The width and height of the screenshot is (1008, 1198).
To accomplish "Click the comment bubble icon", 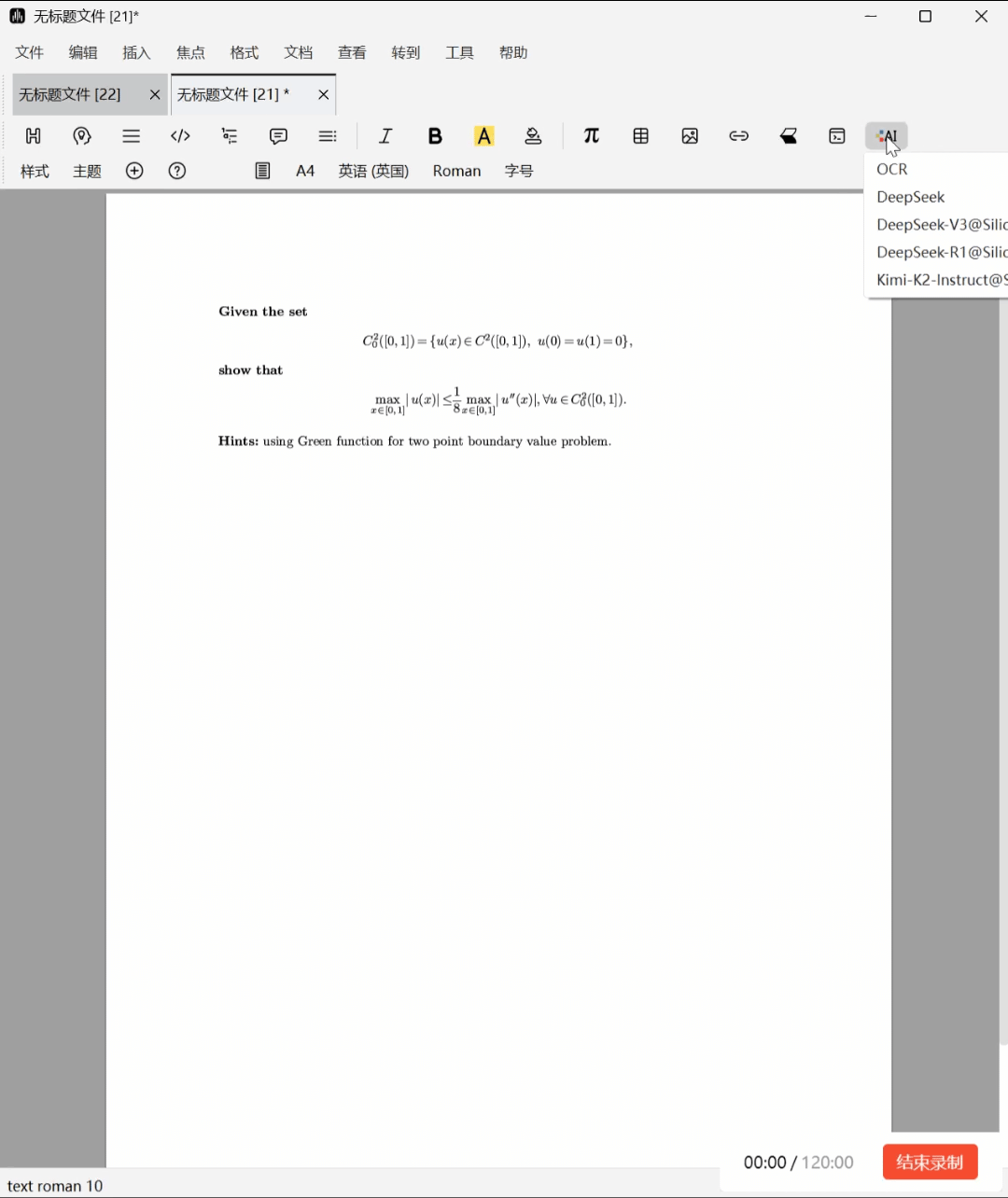I will point(278,136).
